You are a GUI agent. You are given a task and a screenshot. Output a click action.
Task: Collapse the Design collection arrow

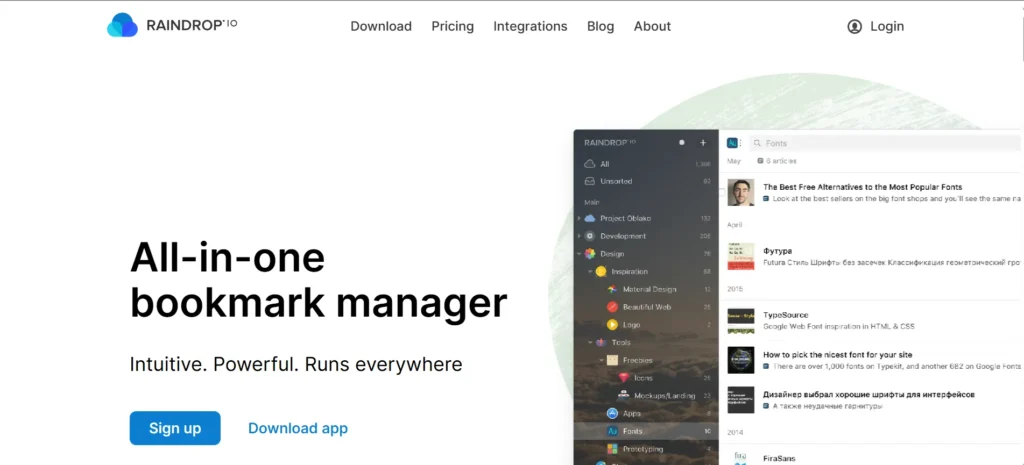pyautogui.click(x=579, y=254)
